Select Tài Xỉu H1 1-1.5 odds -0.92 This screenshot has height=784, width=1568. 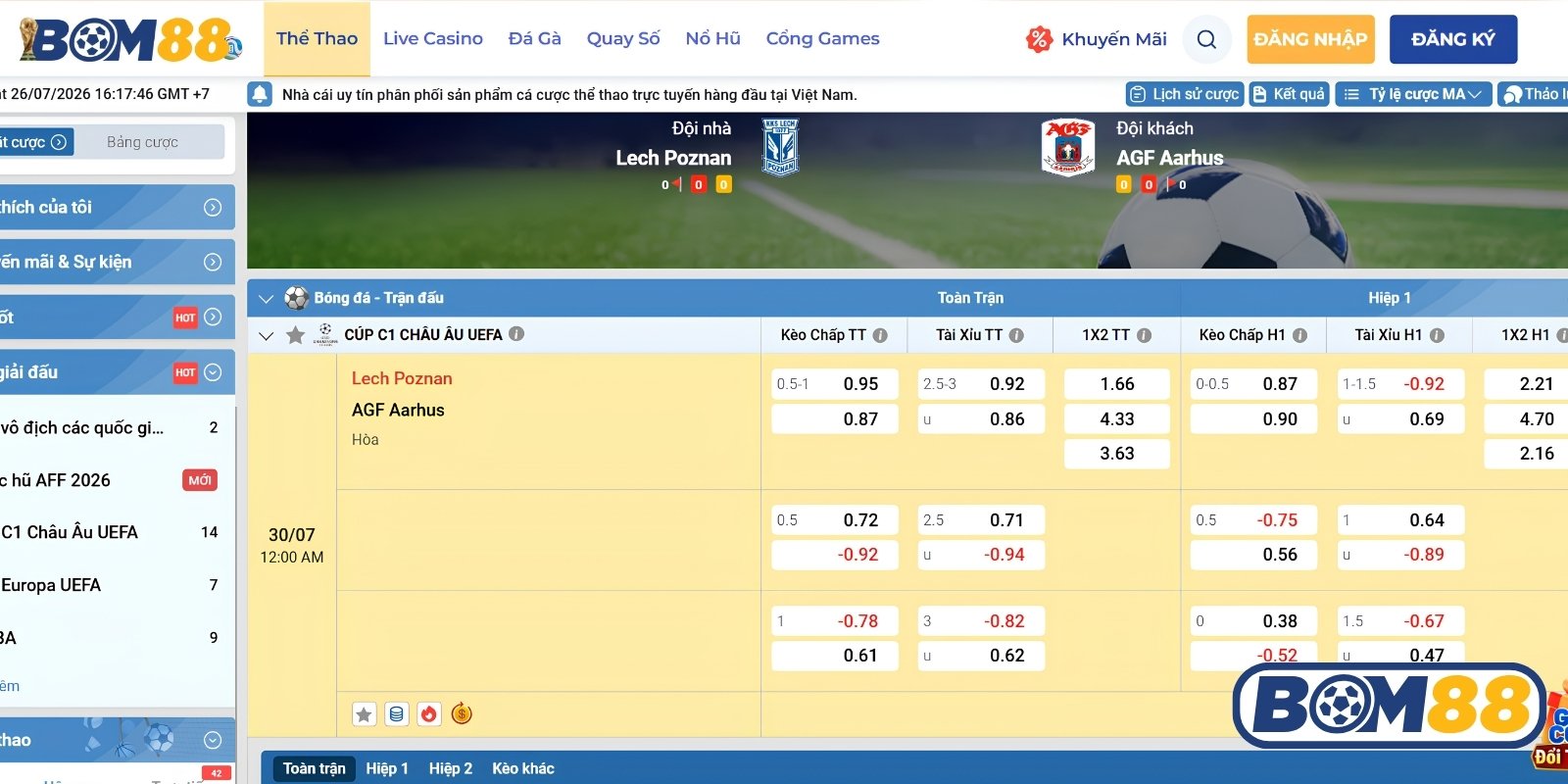coord(1400,384)
